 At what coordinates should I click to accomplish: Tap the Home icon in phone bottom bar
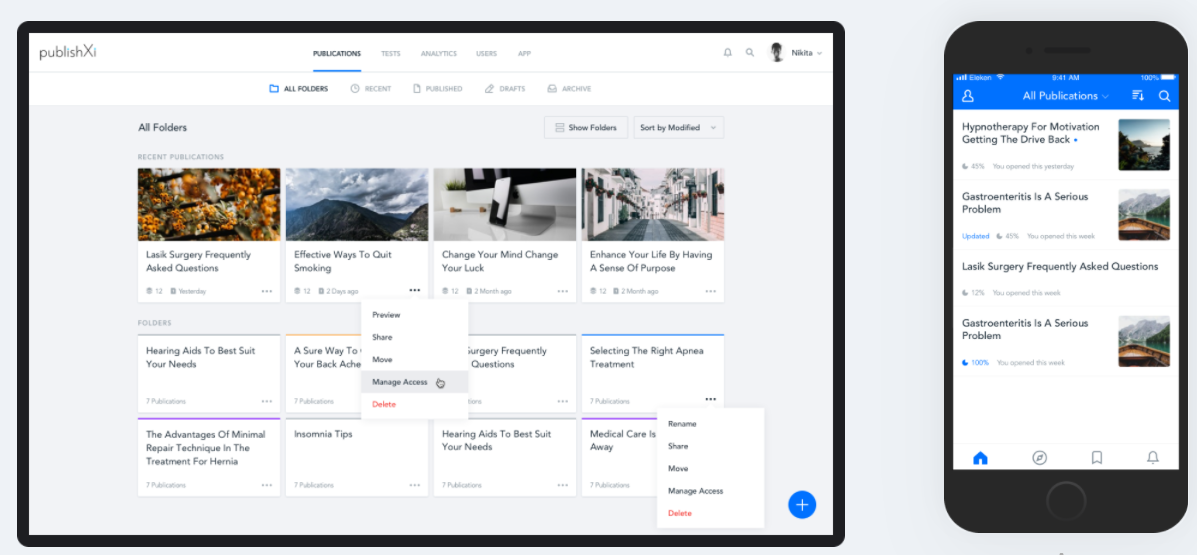click(981, 458)
